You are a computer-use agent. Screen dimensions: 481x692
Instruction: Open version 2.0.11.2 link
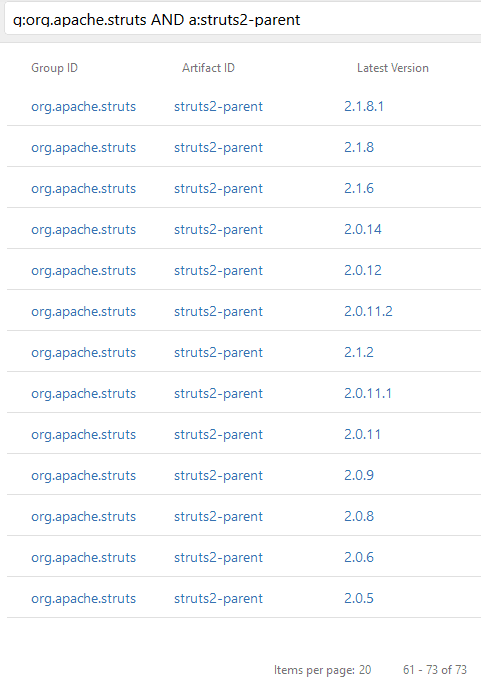[x=368, y=312]
